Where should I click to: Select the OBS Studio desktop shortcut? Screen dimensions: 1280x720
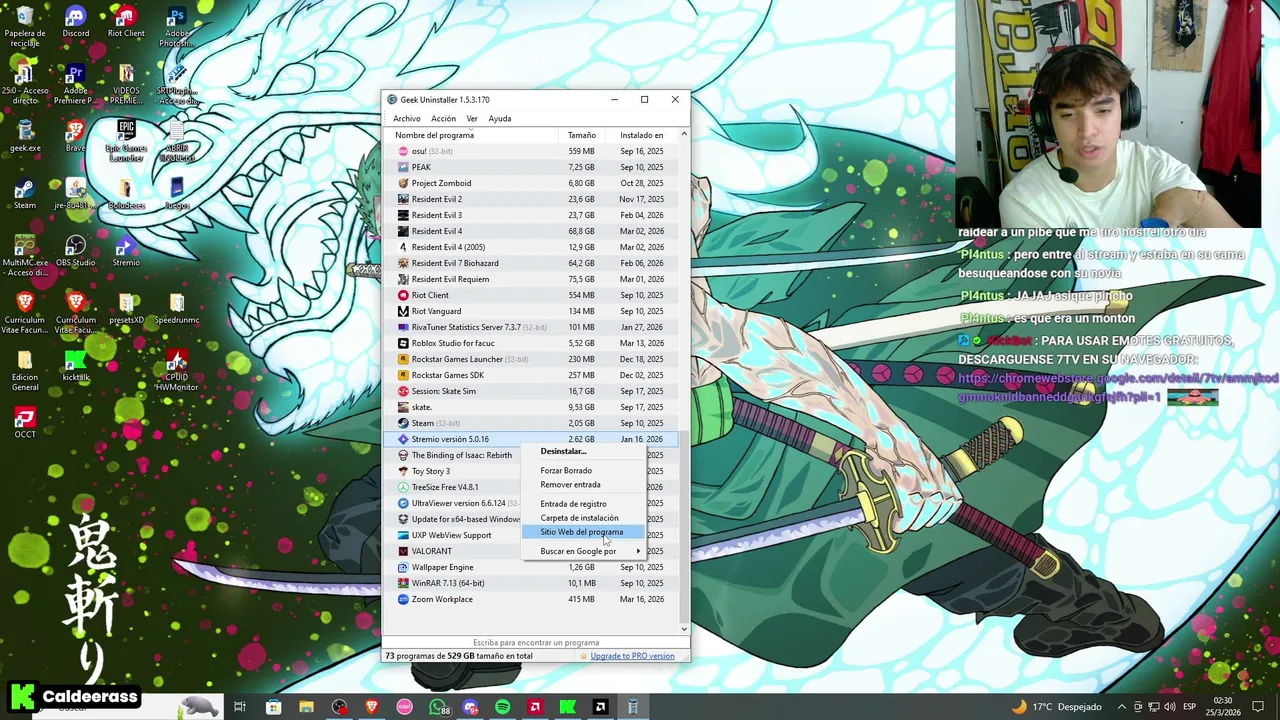(x=75, y=250)
